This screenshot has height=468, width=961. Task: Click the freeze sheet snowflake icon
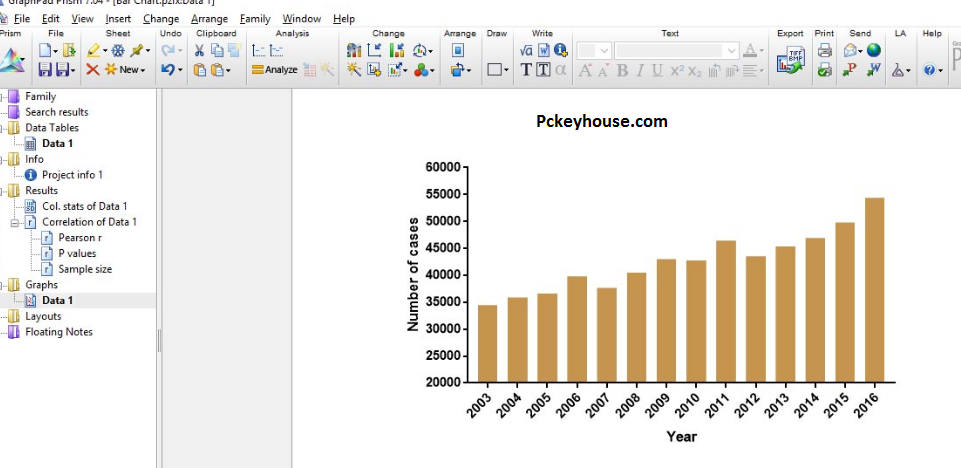pos(117,51)
